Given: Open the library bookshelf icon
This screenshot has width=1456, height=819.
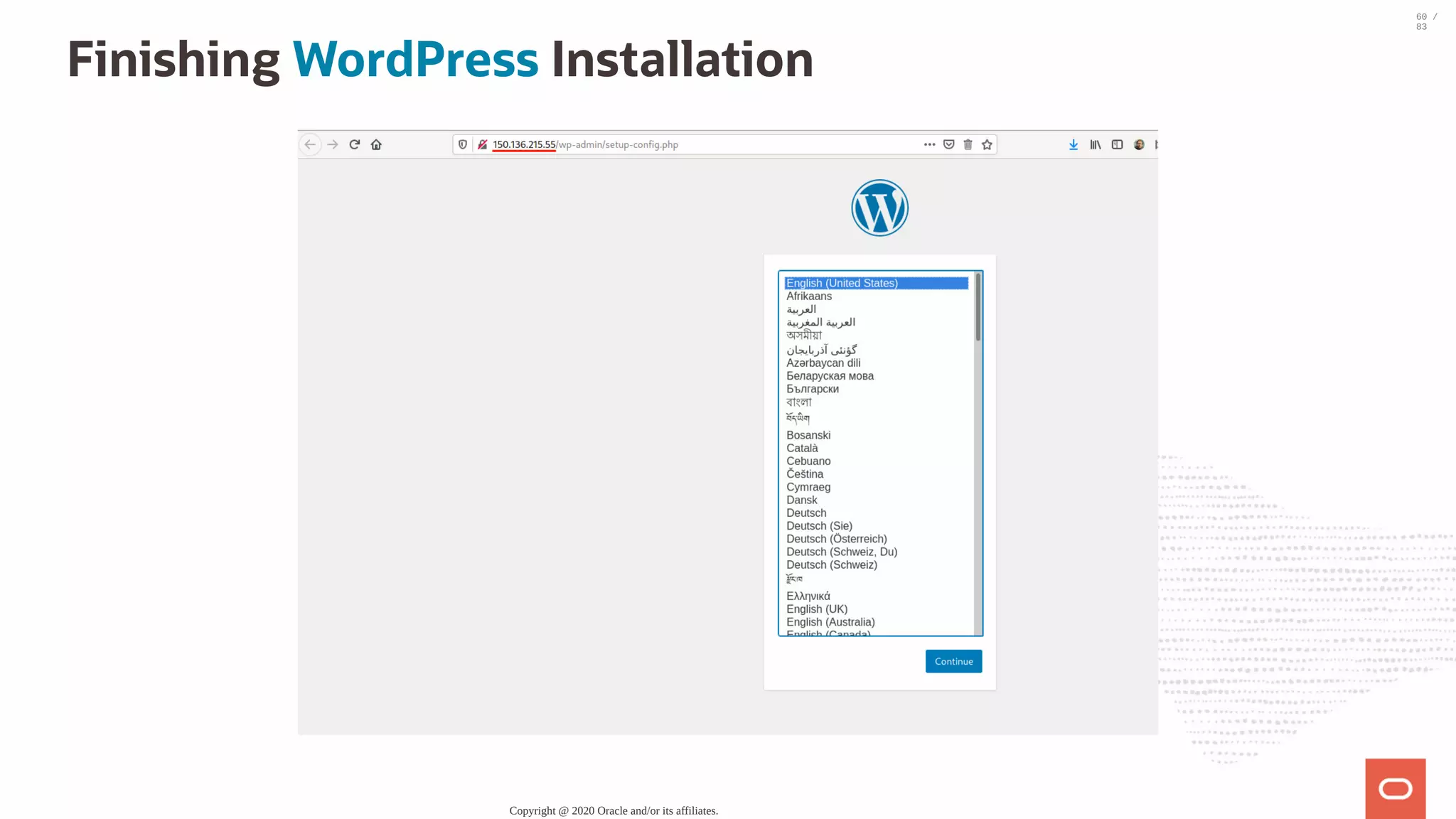Looking at the screenshot, I should (x=1096, y=144).
